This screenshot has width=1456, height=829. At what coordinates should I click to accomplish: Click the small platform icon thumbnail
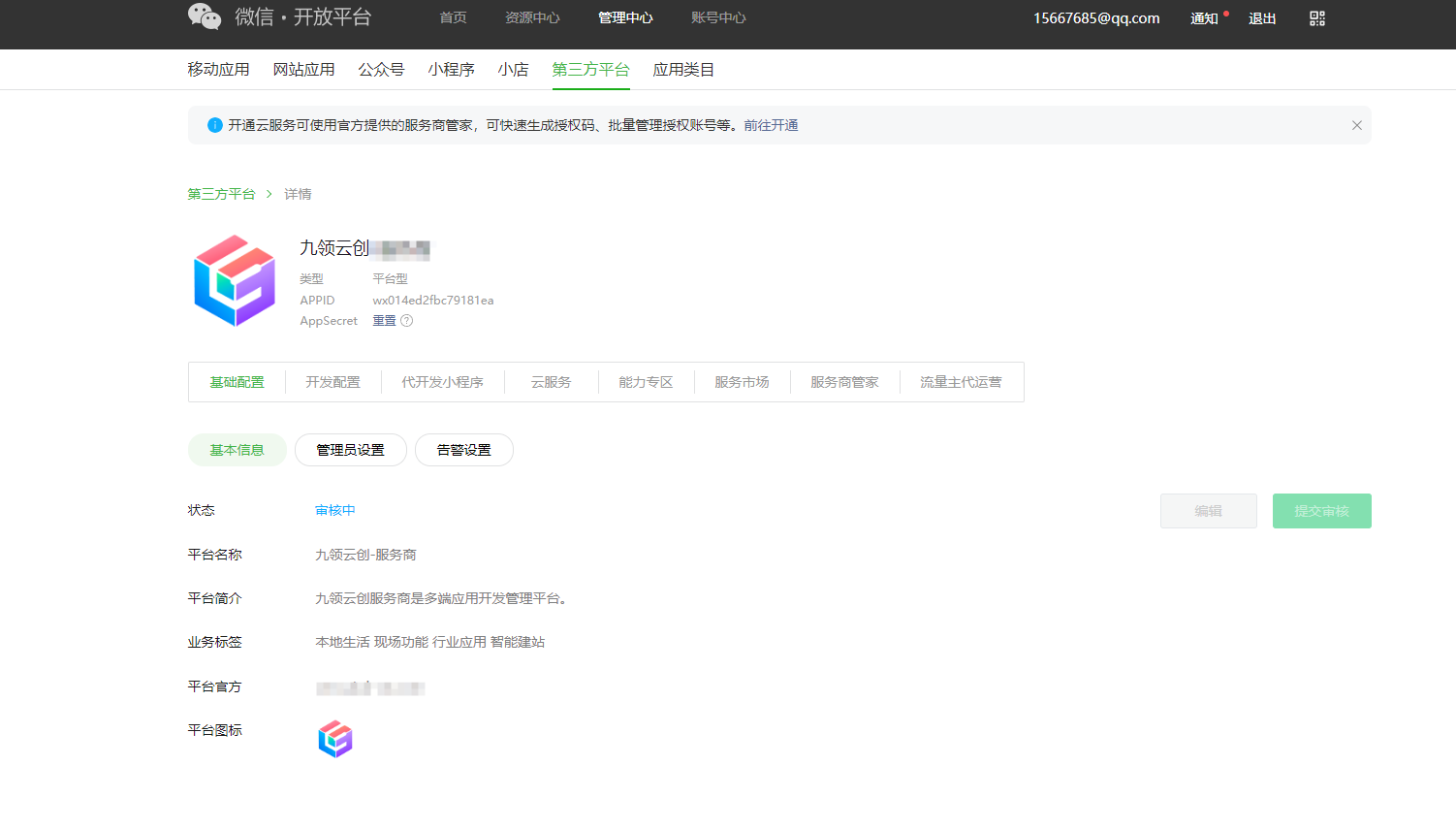coord(335,739)
